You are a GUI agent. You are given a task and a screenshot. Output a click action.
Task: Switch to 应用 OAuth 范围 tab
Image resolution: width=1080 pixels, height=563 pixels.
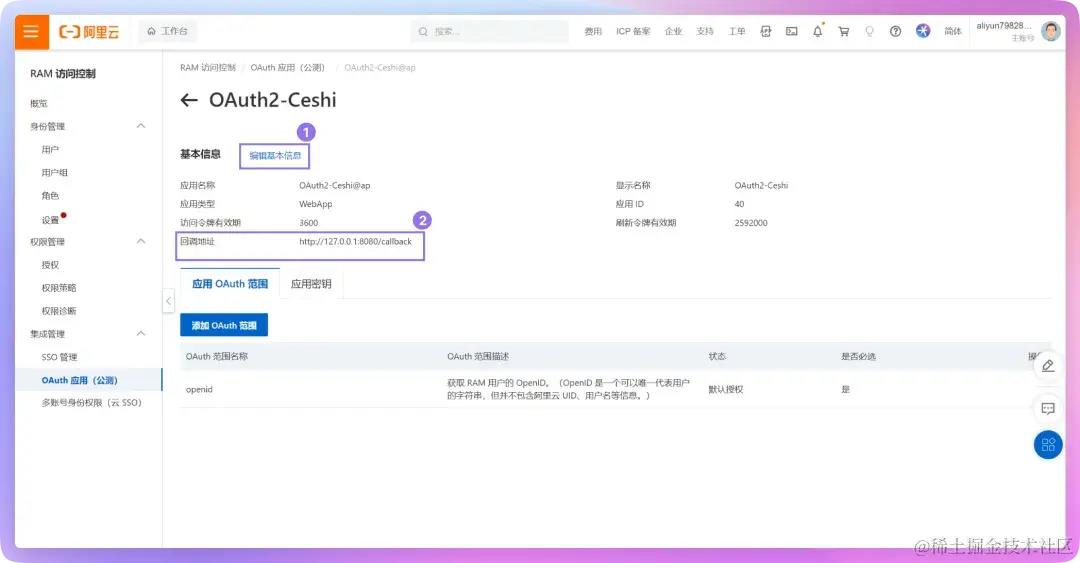click(x=229, y=284)
